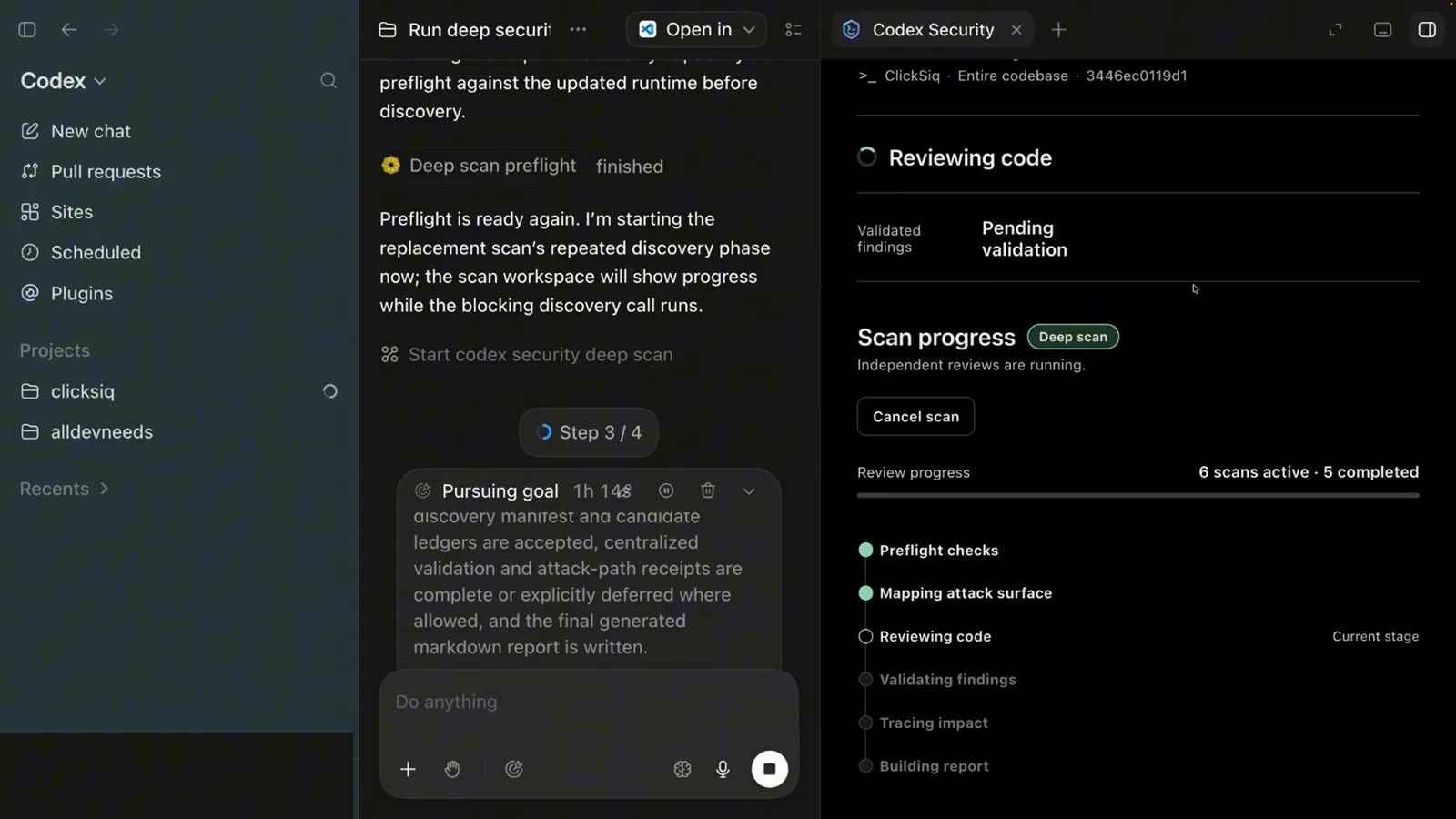
Task: Toggle the right side panel icon
Action: 1427,30
